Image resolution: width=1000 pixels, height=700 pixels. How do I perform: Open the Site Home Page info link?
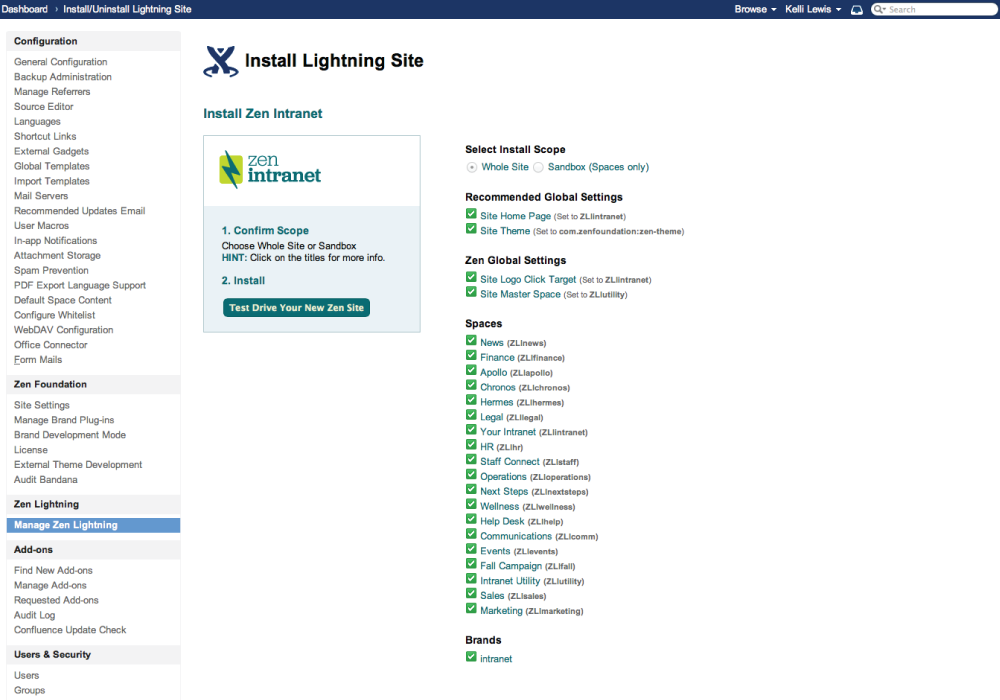515,216
